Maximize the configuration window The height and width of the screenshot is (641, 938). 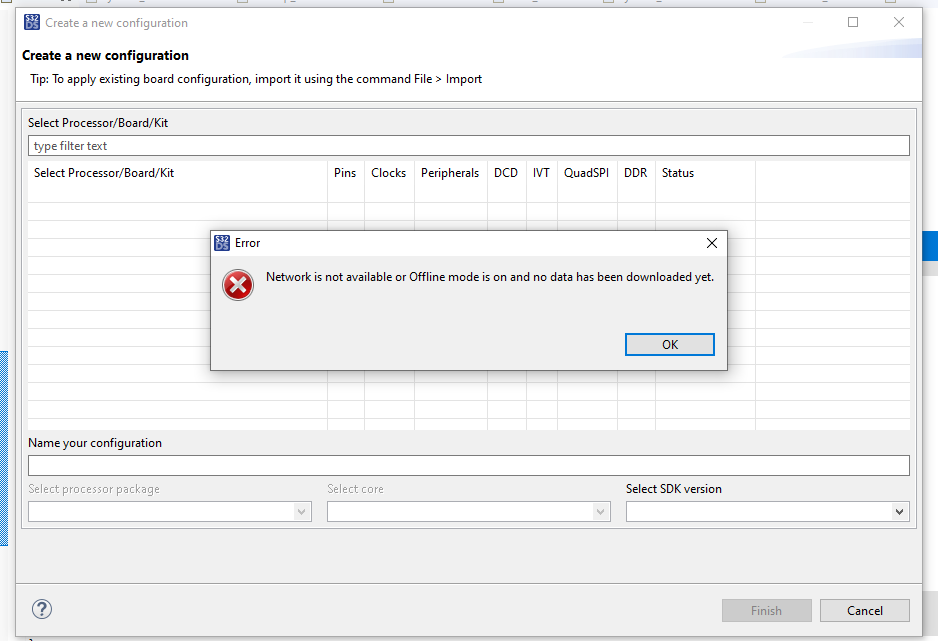[853, 22]
